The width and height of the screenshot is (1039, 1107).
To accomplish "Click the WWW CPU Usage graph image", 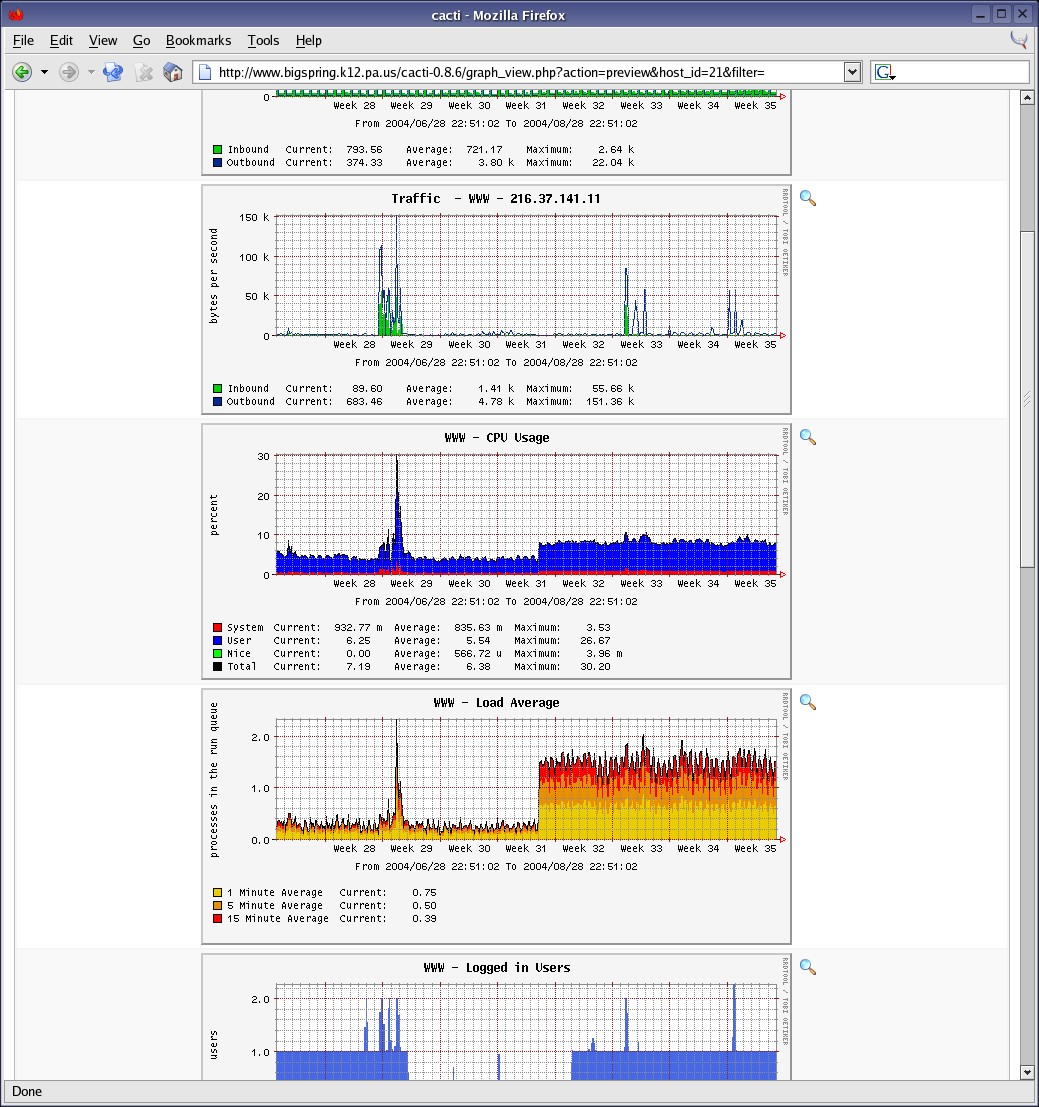I will pos(496,551).
